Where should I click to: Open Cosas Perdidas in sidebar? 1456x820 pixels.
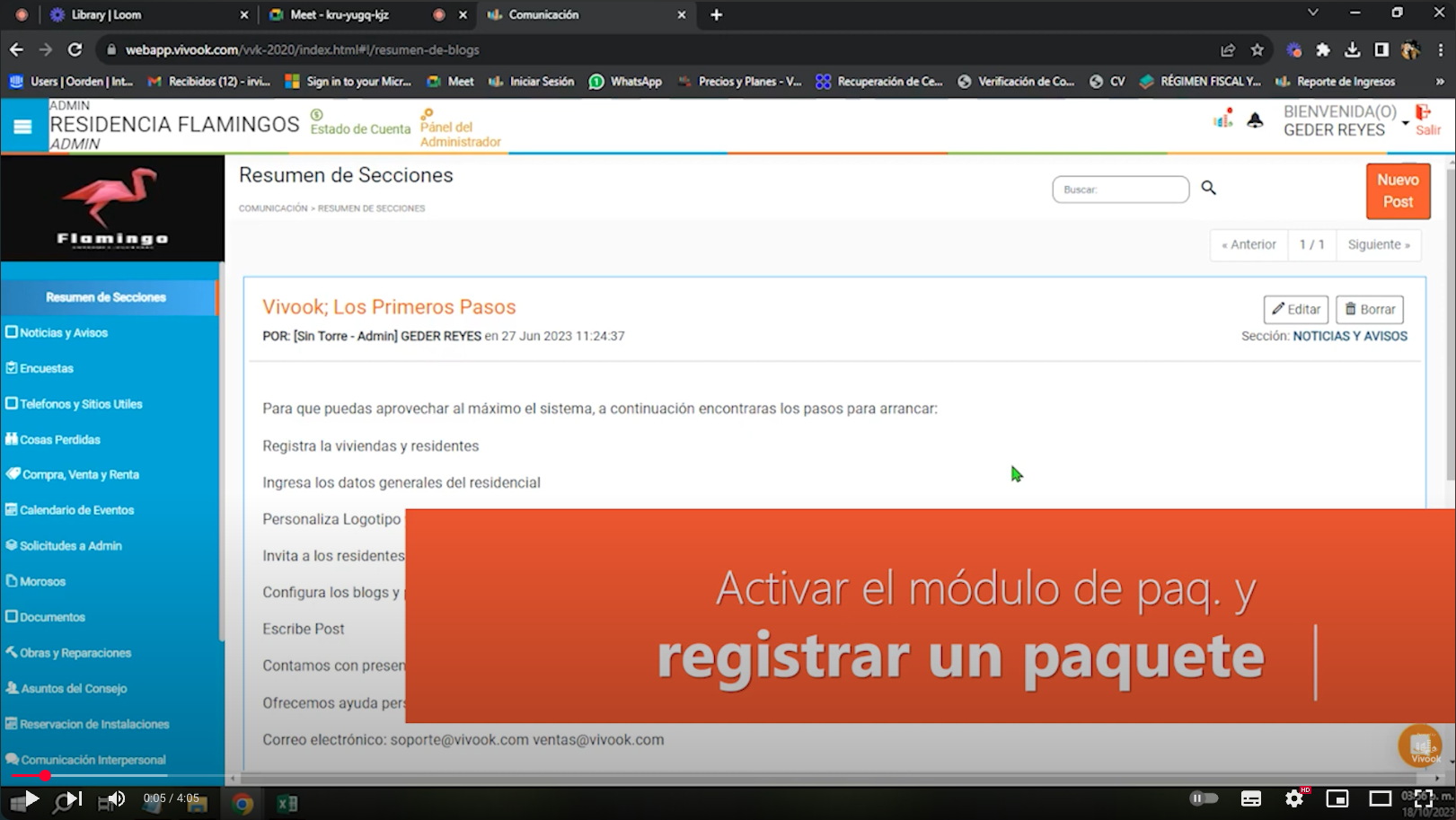pos(59,439)
